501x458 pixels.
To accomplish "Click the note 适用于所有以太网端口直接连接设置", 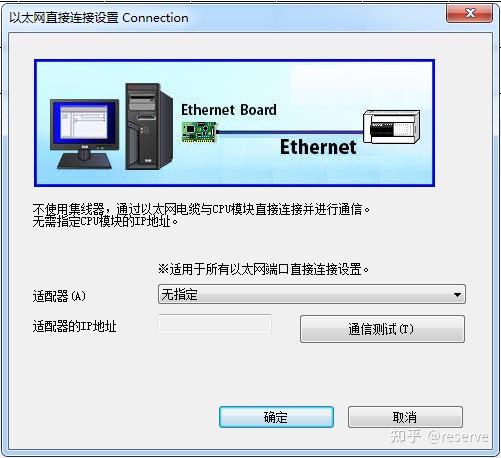I will click(x=263, y=269).
